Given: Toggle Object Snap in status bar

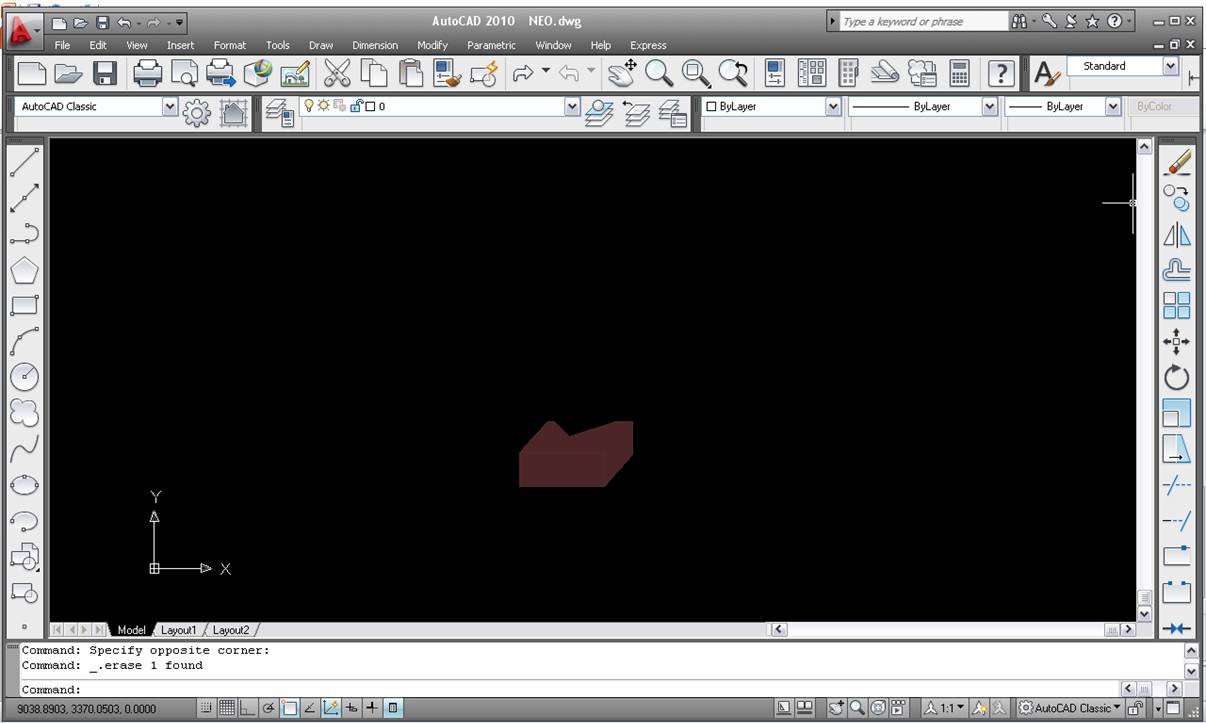Looking at the screenshot, I should tap(289, 708).
